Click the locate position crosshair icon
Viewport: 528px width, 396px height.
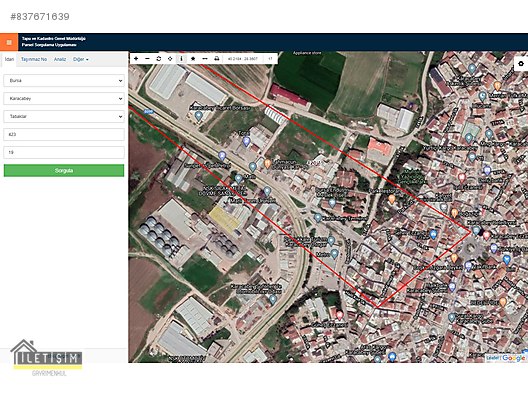pos(170,59)
